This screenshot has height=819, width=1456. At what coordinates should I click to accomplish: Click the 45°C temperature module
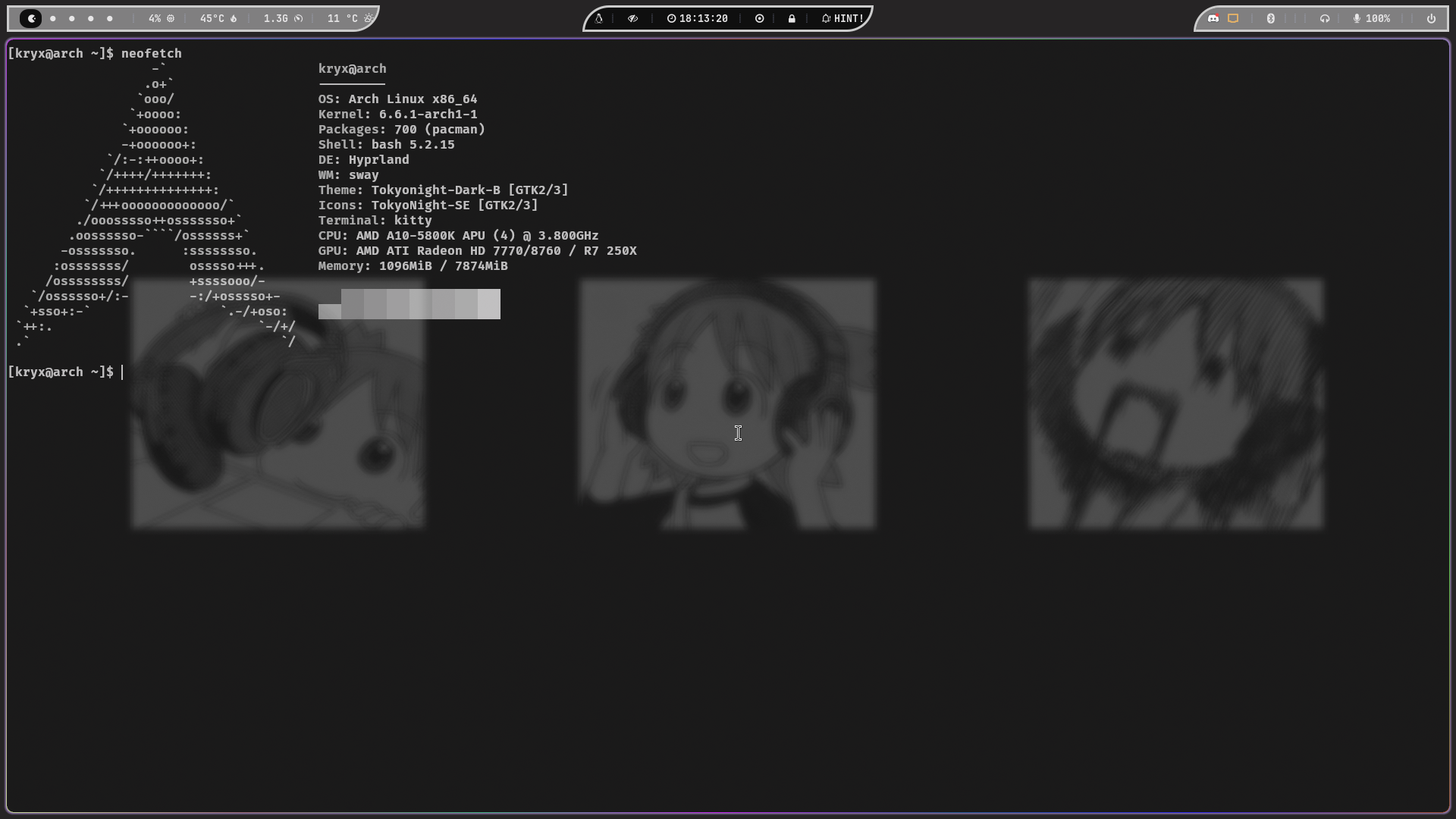[x=218, y=18]
